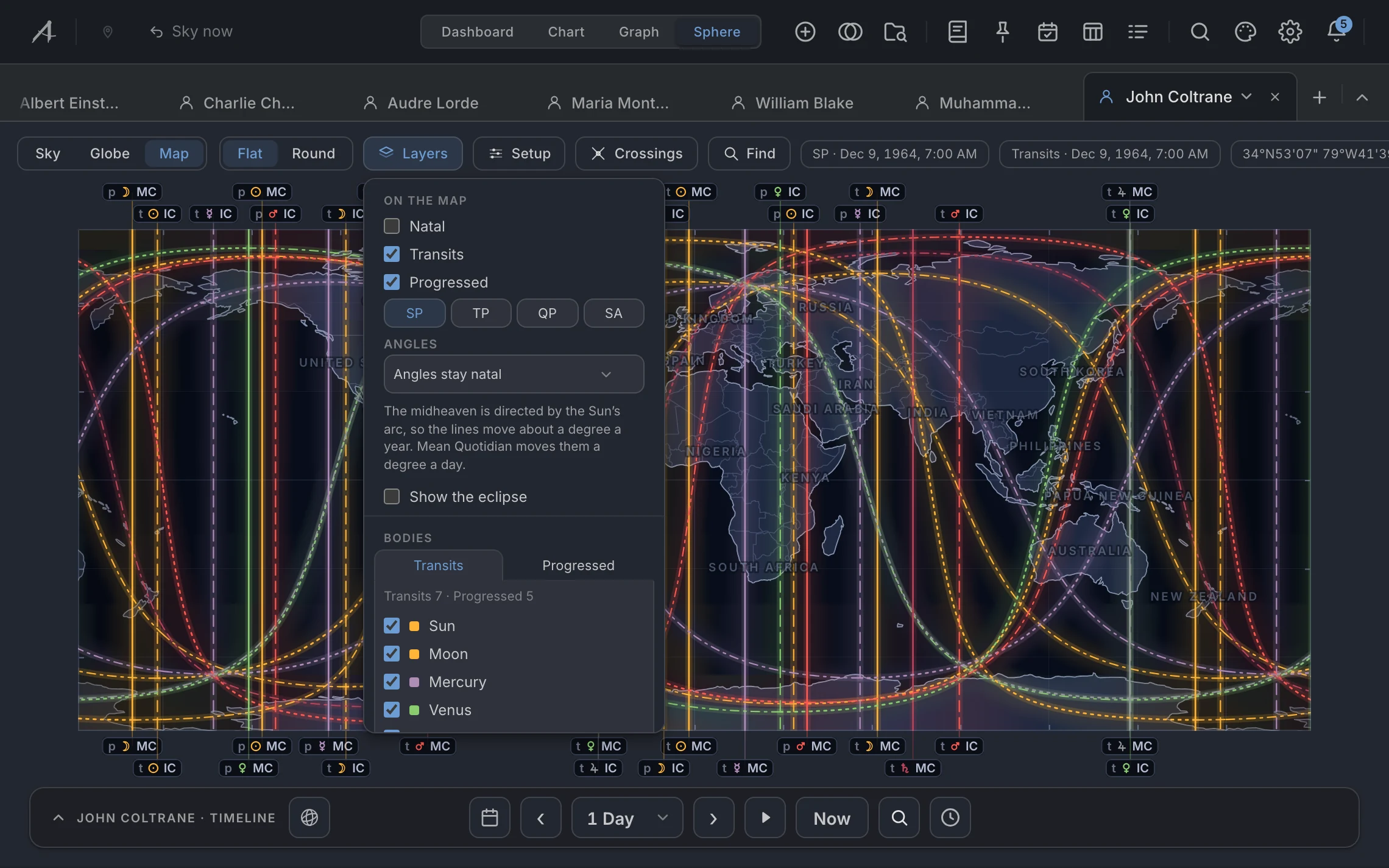This screenshot has height=868, width=1389.
Task: Open the calendar check icon
Action: [1047, 32]
